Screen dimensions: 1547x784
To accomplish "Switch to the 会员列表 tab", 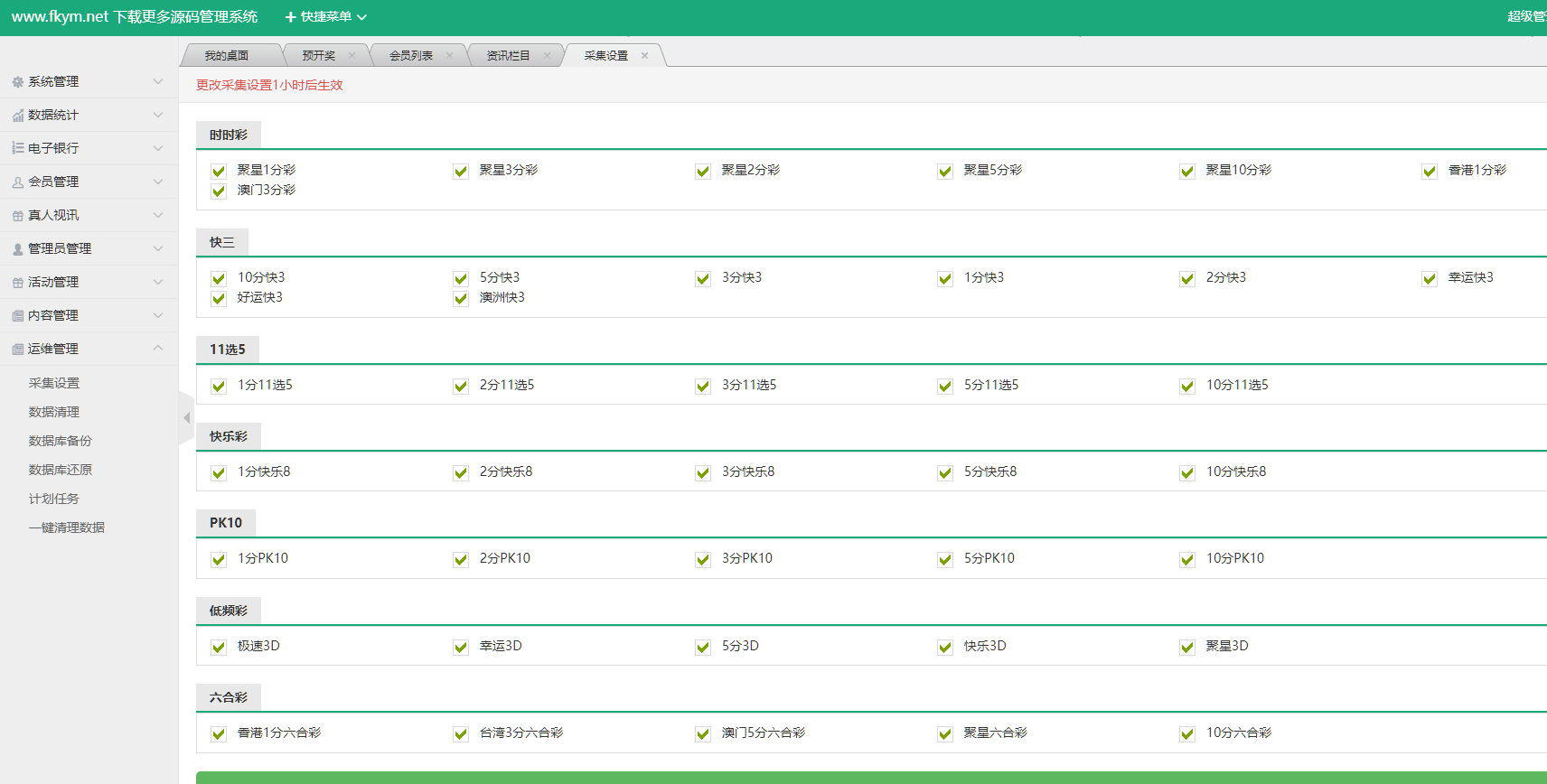I will click(x=411, y=56).
